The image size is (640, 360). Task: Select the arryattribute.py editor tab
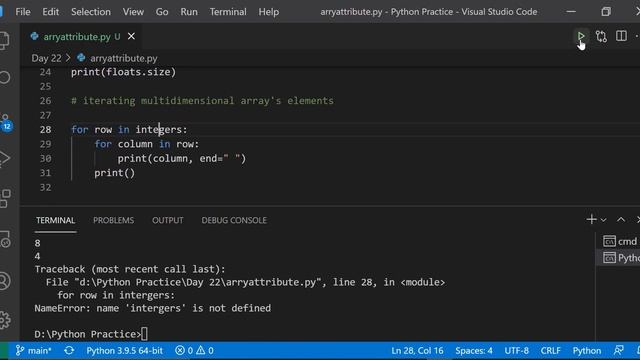click(82, 36)
